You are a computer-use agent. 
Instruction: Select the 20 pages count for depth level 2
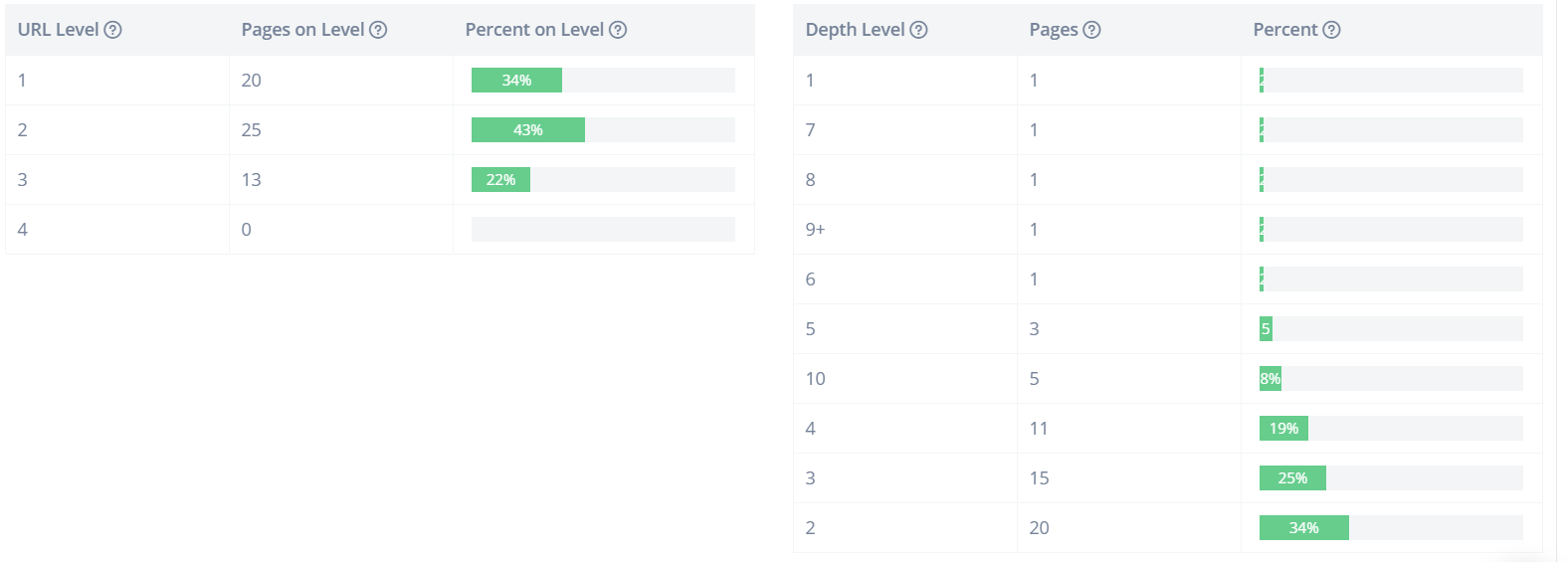click(x=1039, y=528)
